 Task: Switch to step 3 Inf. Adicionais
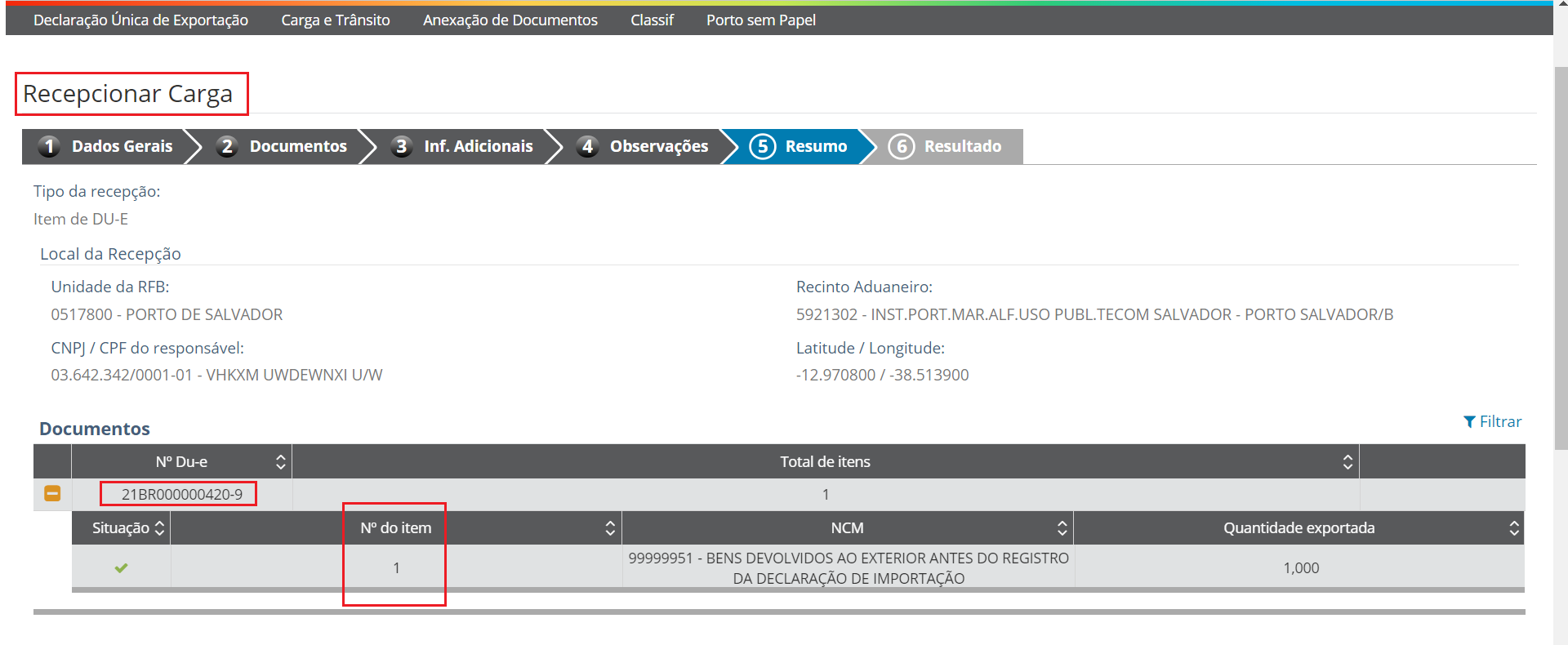pos(462,146)
